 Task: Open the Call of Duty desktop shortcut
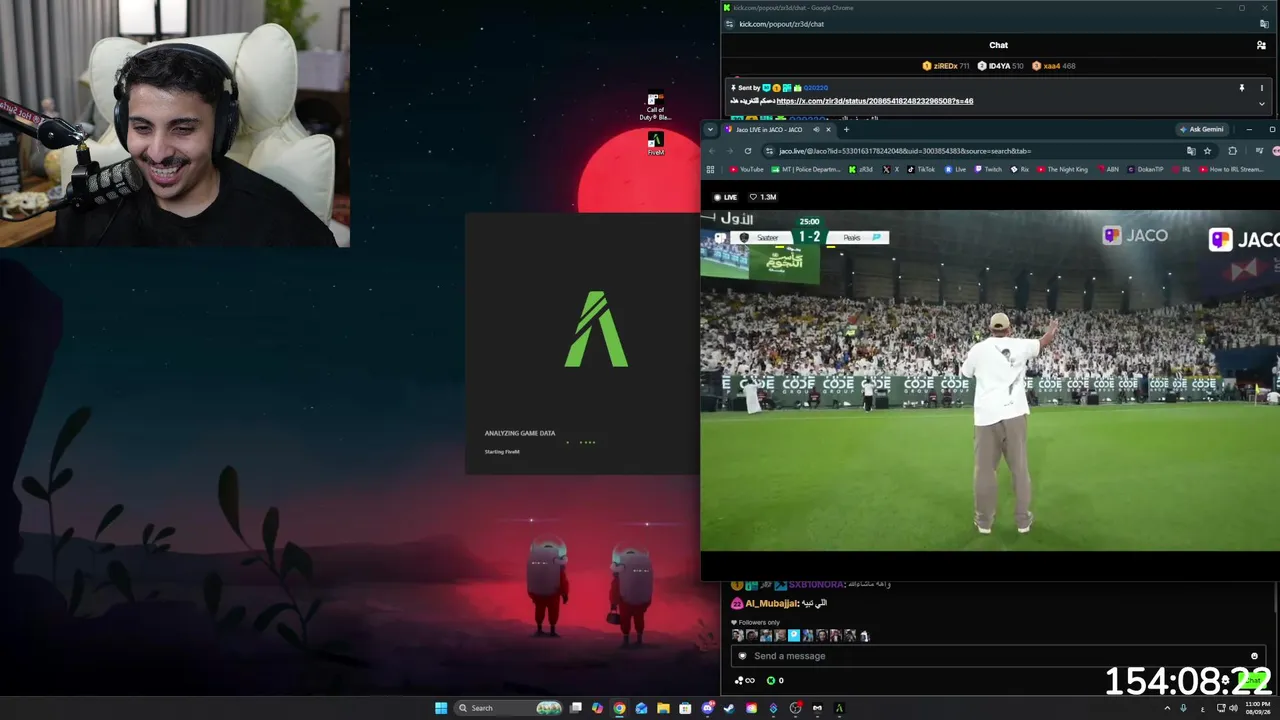click(655, 107)
